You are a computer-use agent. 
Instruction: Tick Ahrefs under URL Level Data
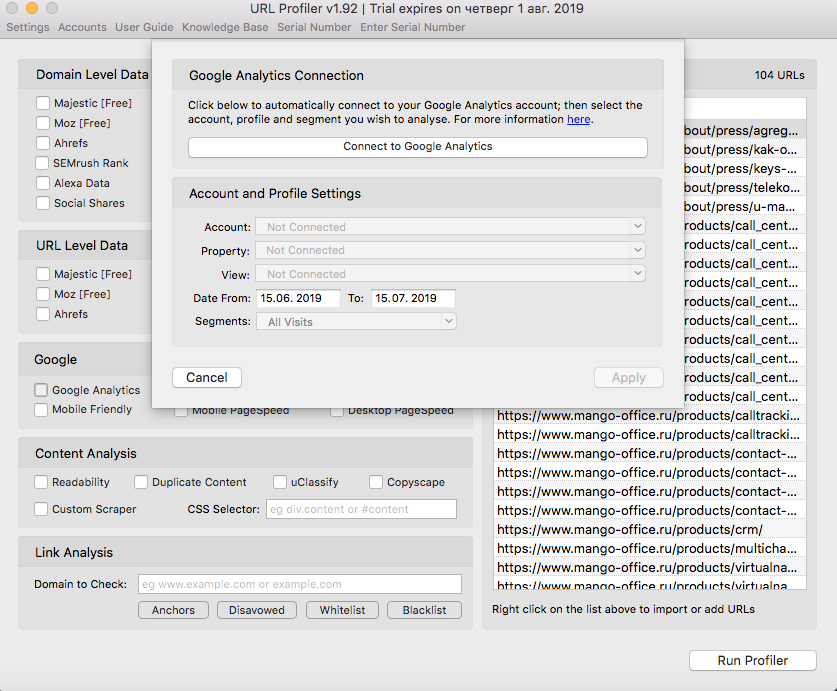pyautogui.click(x=43, y=314)
